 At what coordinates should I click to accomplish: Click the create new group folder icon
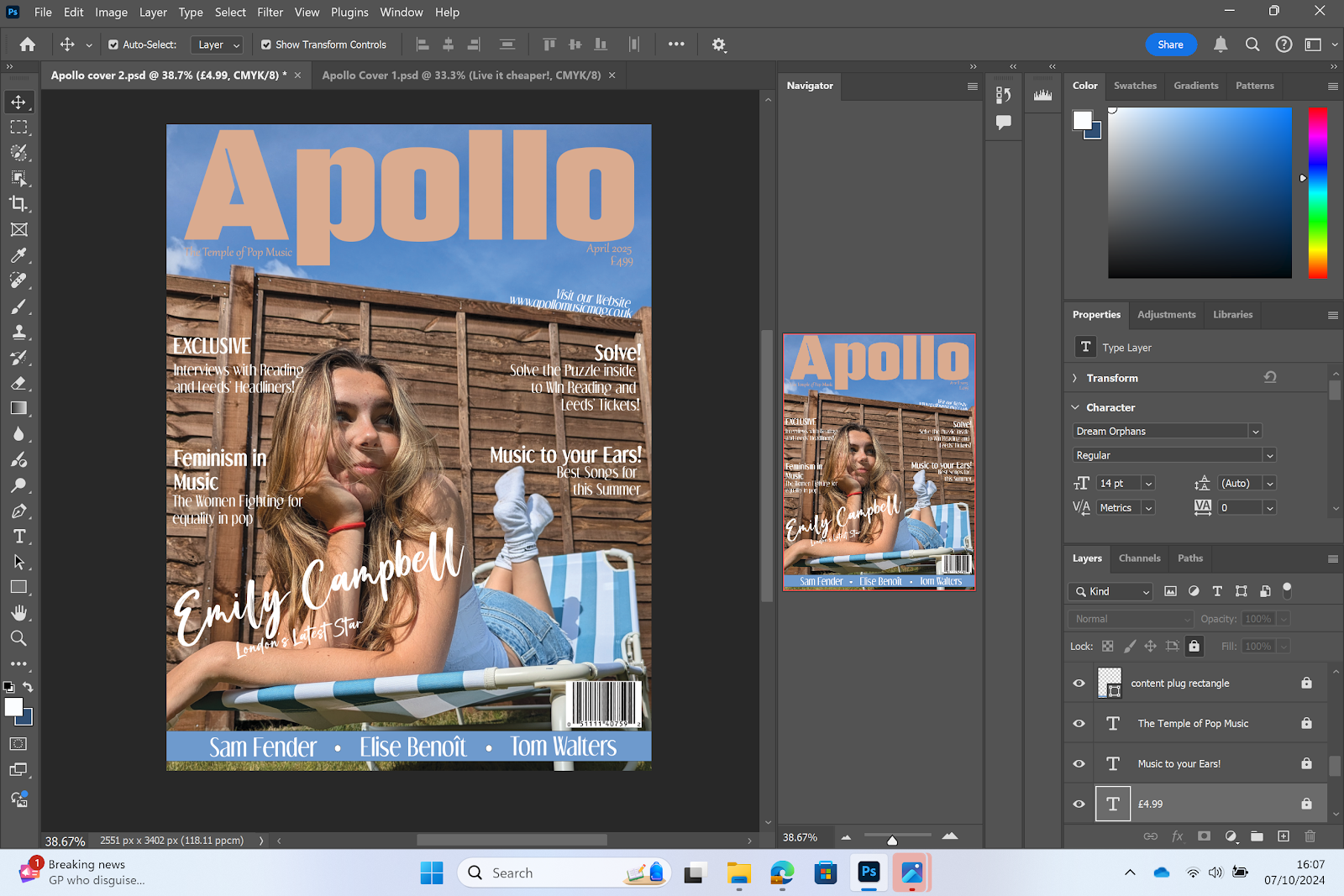pos(1257,836)
